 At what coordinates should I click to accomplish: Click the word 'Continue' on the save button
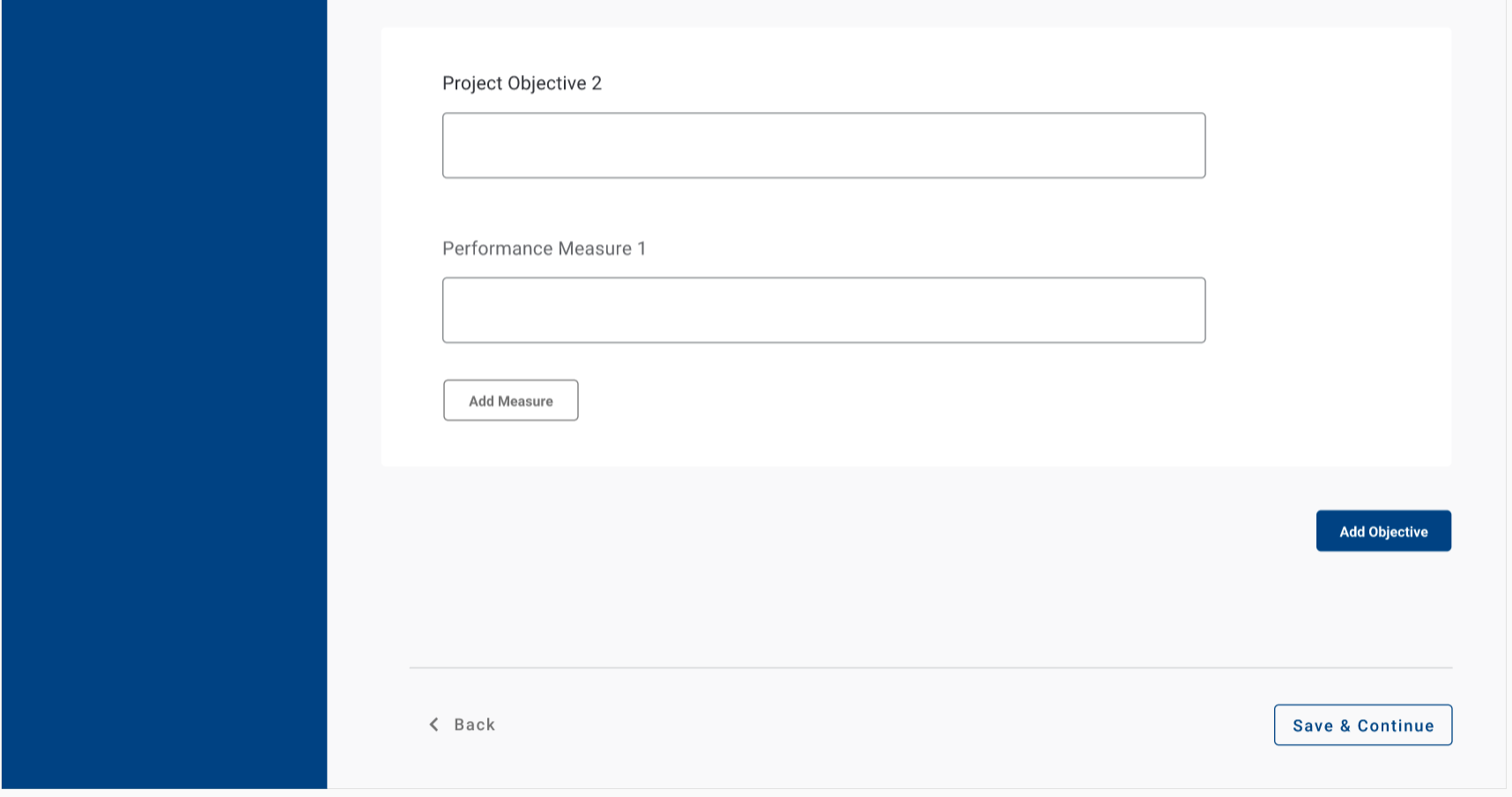click(1396, 726)
